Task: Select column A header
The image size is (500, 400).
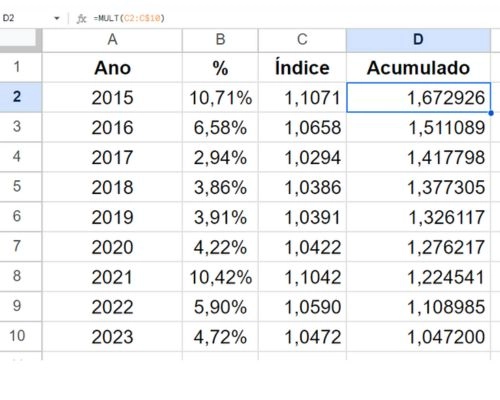Action: [112, 40]
